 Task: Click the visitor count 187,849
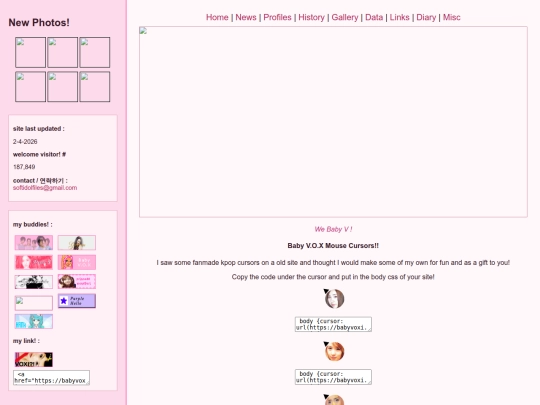(24, 167)
